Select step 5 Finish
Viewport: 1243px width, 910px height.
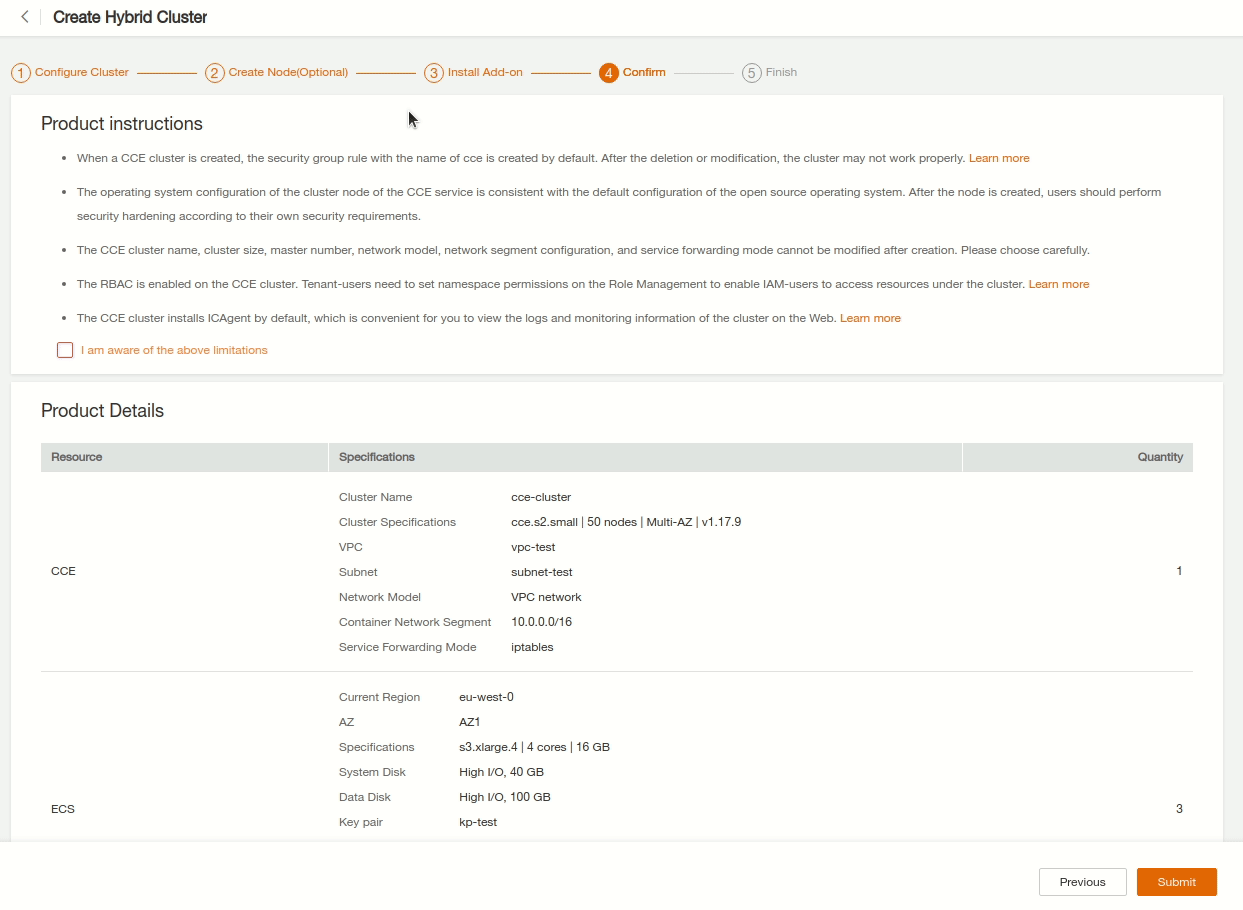(770, 73)
